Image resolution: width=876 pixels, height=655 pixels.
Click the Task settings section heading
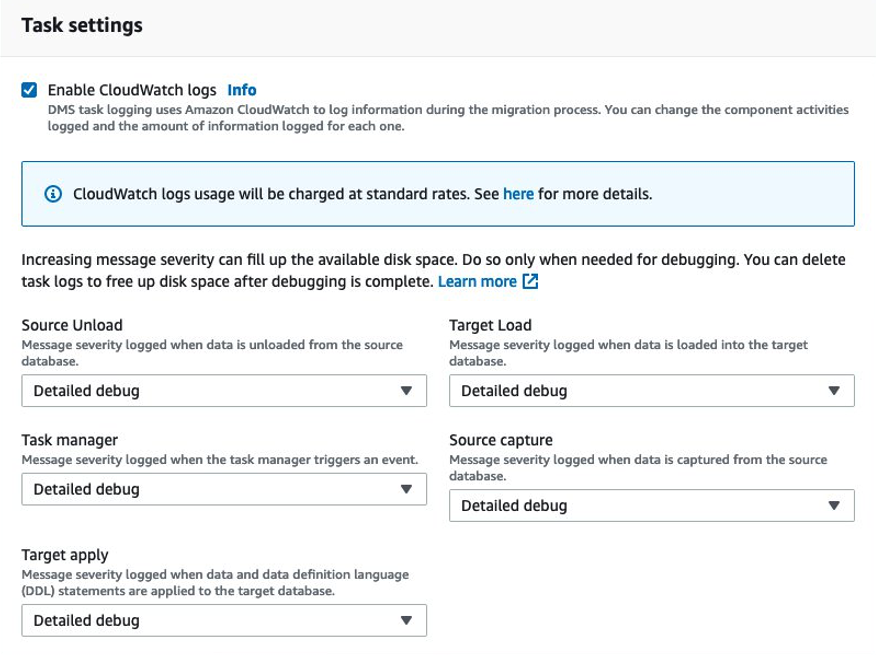(82, 26)
